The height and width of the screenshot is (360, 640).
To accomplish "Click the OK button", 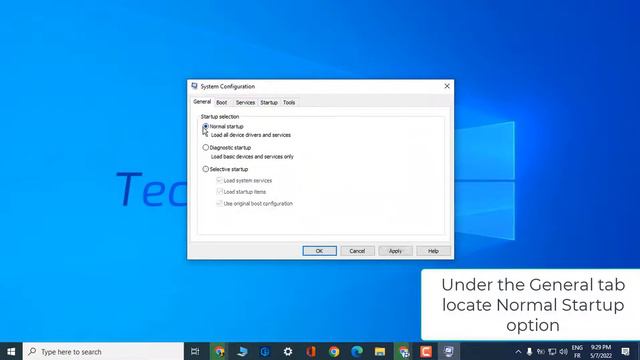I will pos(320,251).
